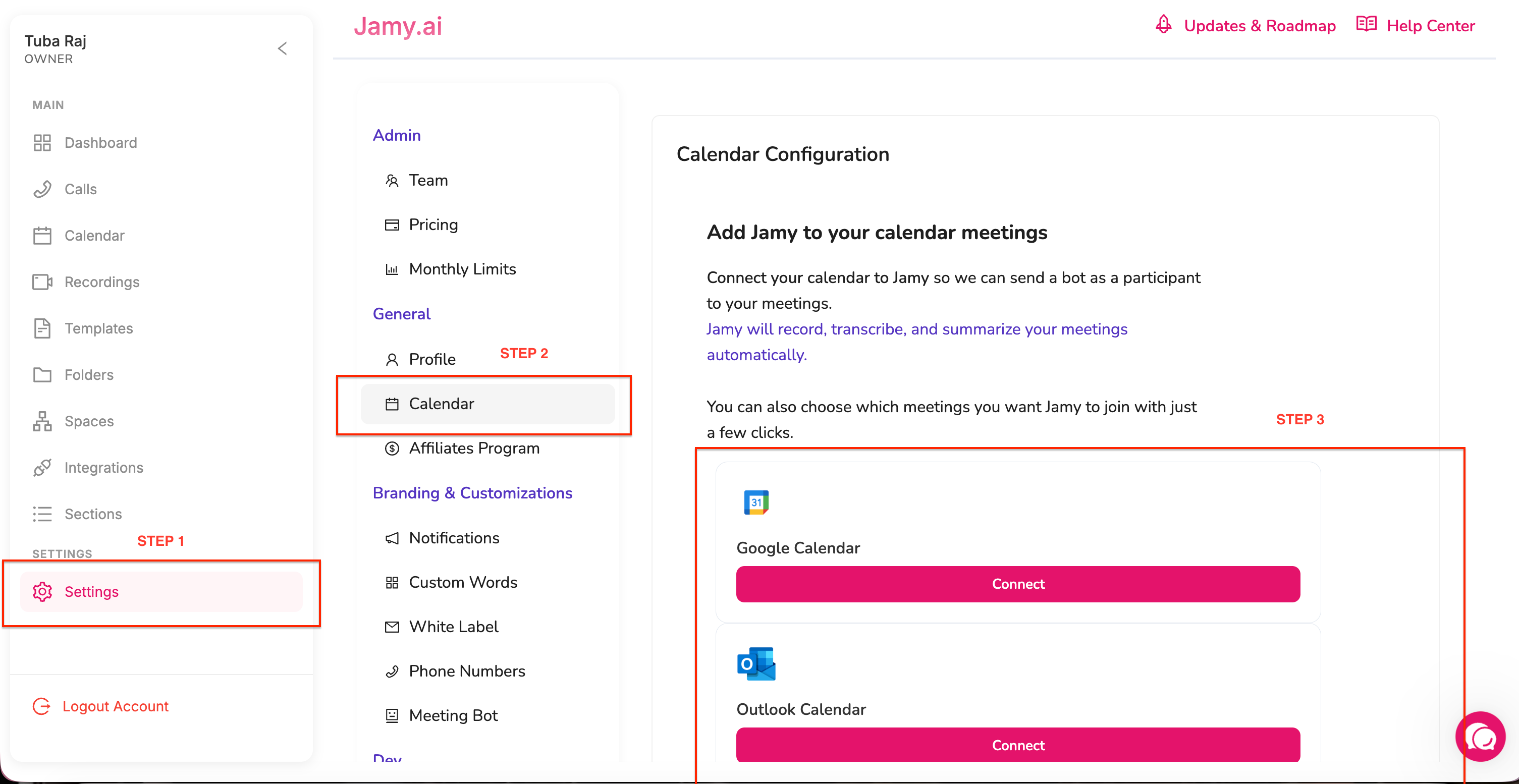Connect Google Calendar

pos(1018,584)
